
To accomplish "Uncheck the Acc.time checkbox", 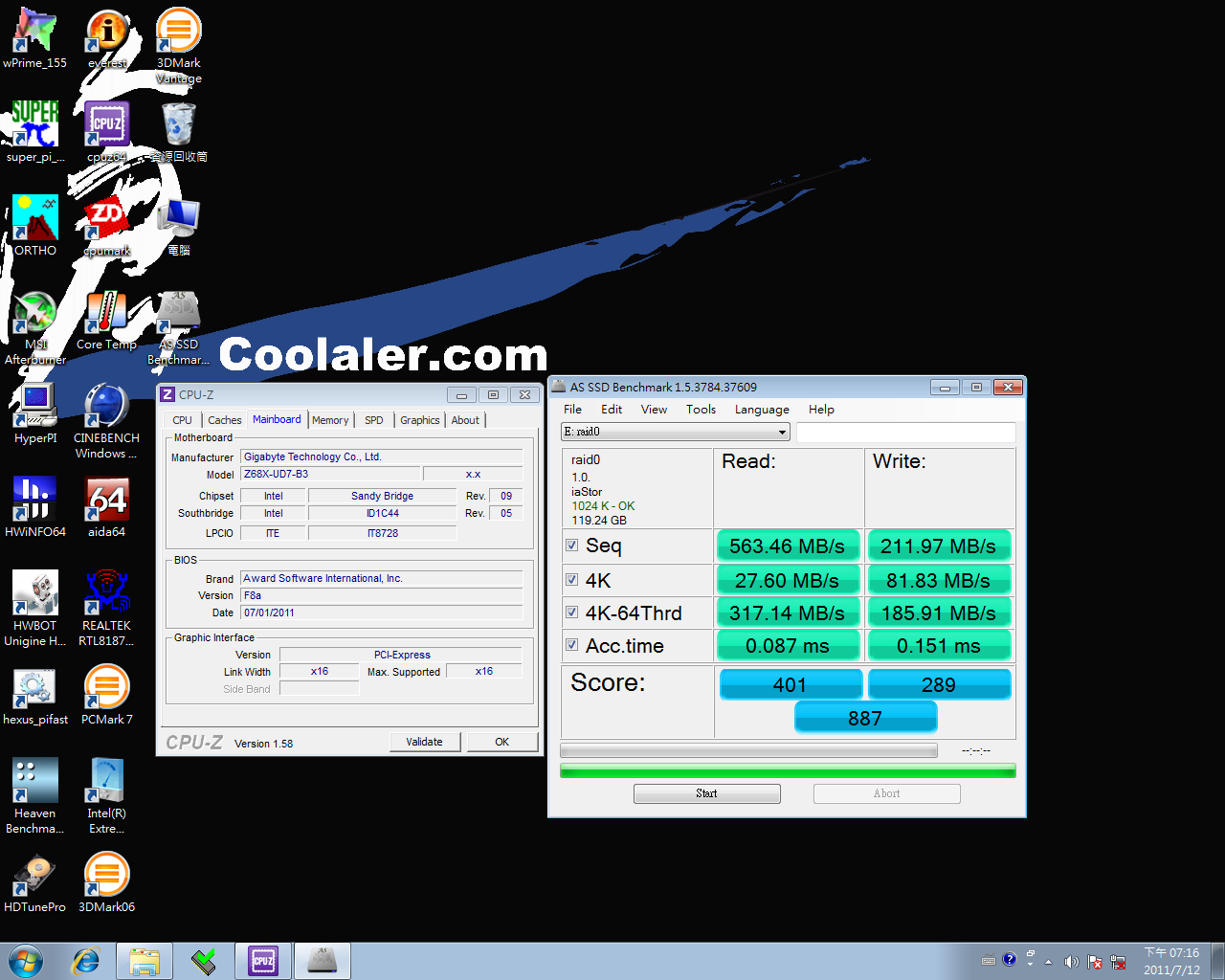I will pyautogui.click(x=571, y=645).
